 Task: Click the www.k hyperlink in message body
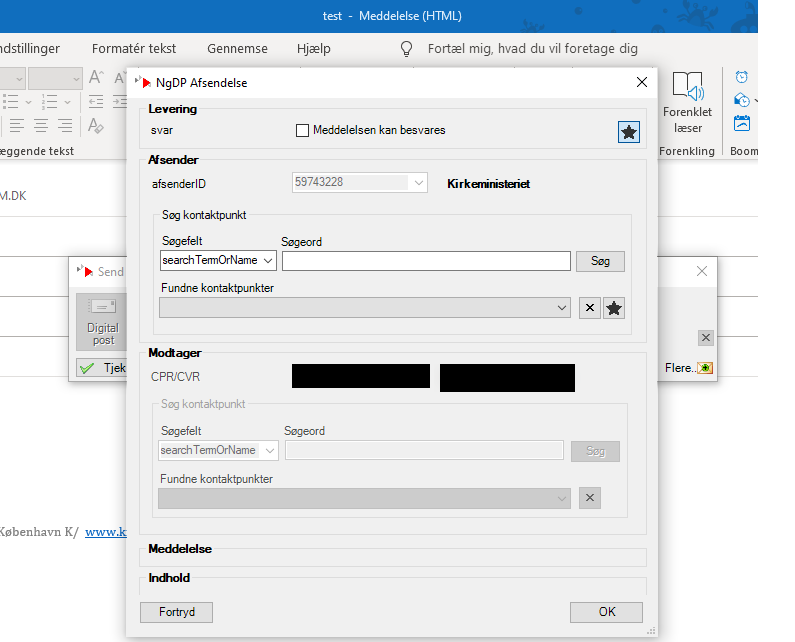click(105, 532)
